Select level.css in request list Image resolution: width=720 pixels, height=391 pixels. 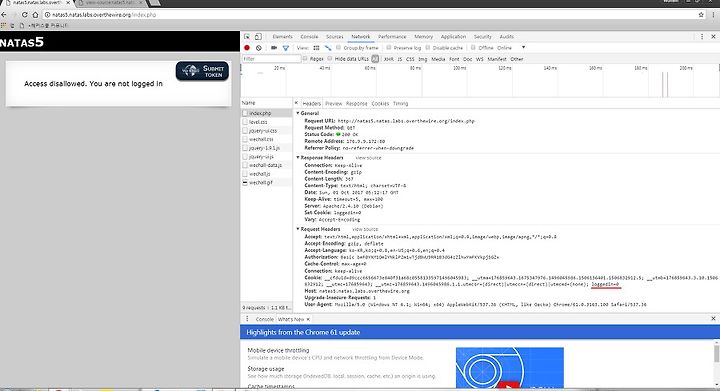click(267, 122)
